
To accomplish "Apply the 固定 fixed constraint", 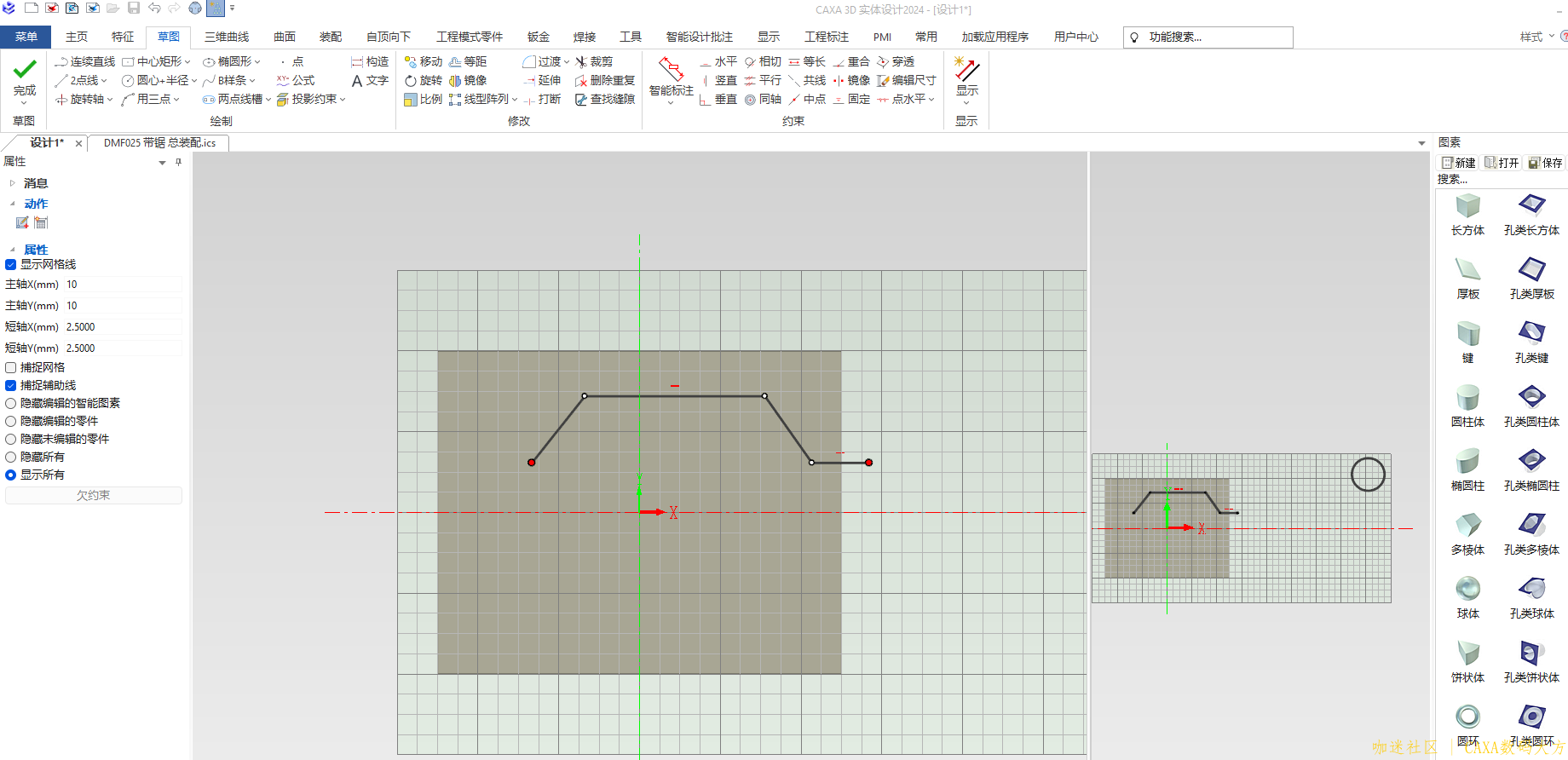I will click(851, 99).
